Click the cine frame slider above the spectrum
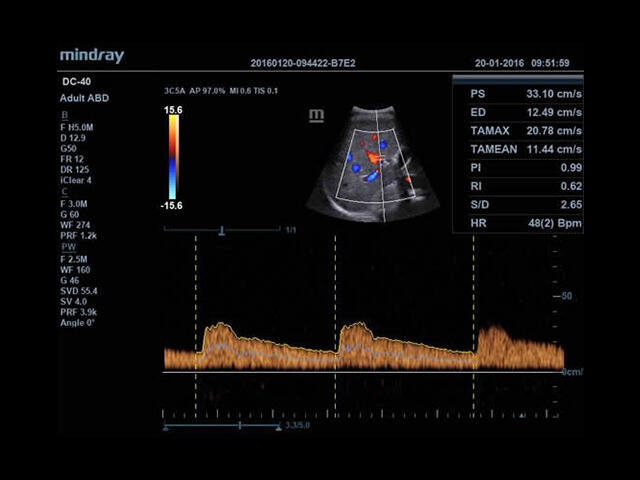 [222, 231]
